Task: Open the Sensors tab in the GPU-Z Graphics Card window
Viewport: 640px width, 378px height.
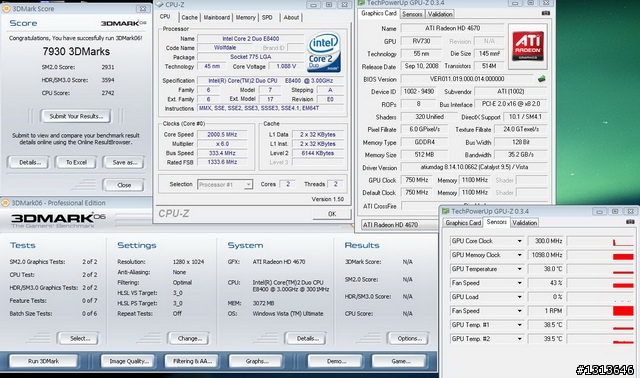Action: point(412,14)
